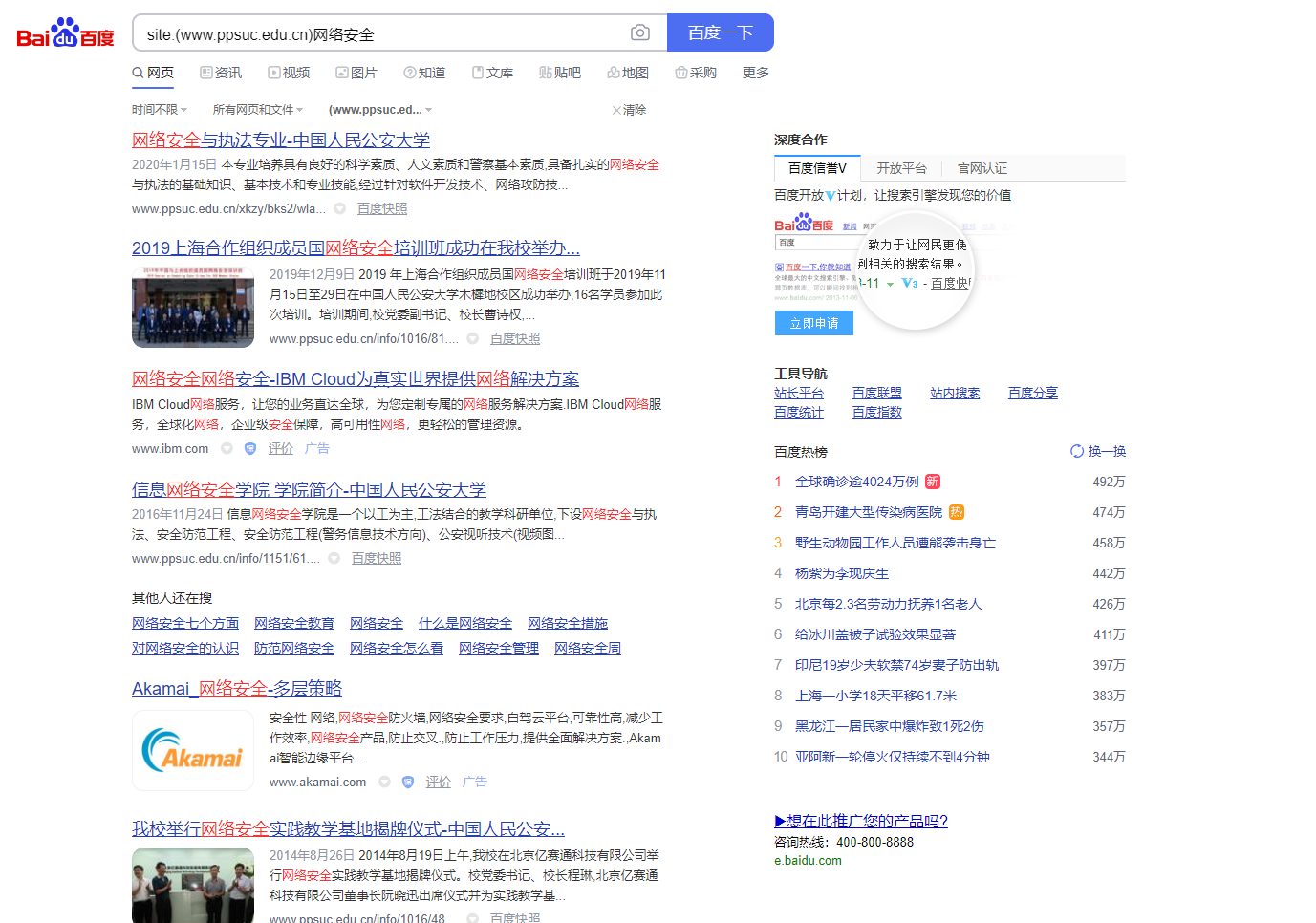This screenshot has height=923, width=1316.
Task: Search related term 防范网络安全
Action: pos(294,649)
